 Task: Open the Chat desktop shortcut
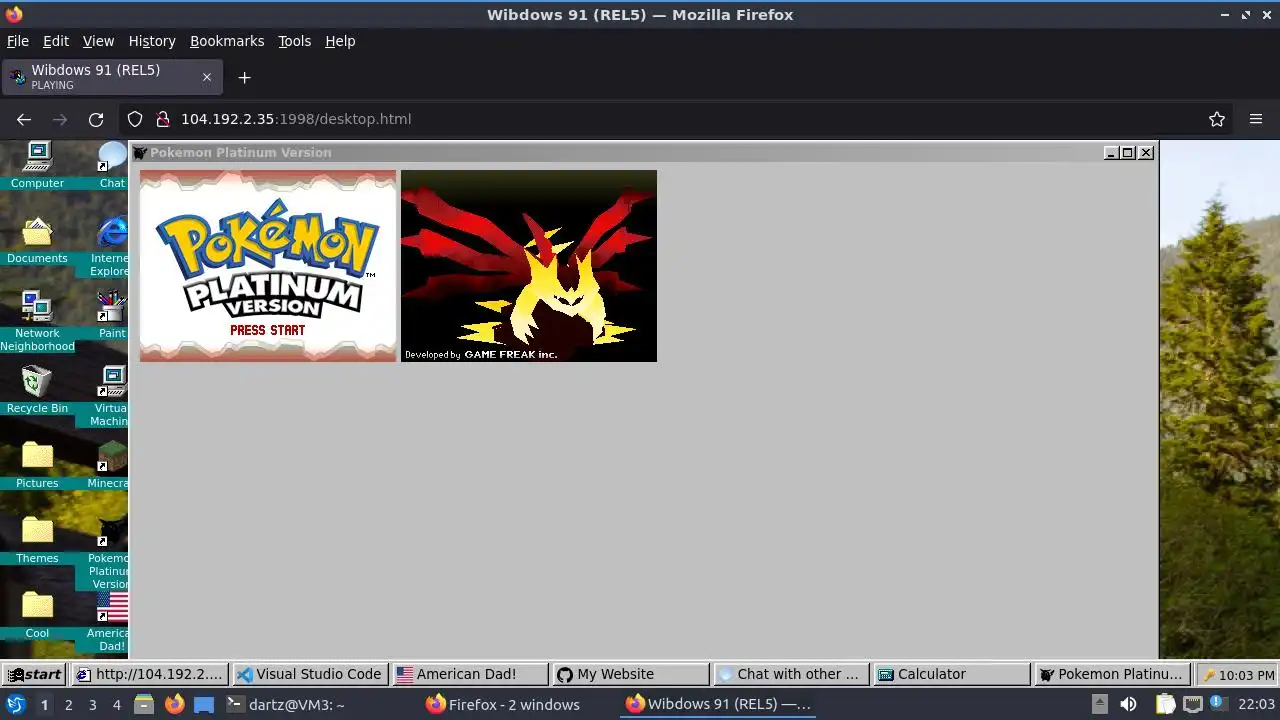pyautogui.click(x=112, y=164)
